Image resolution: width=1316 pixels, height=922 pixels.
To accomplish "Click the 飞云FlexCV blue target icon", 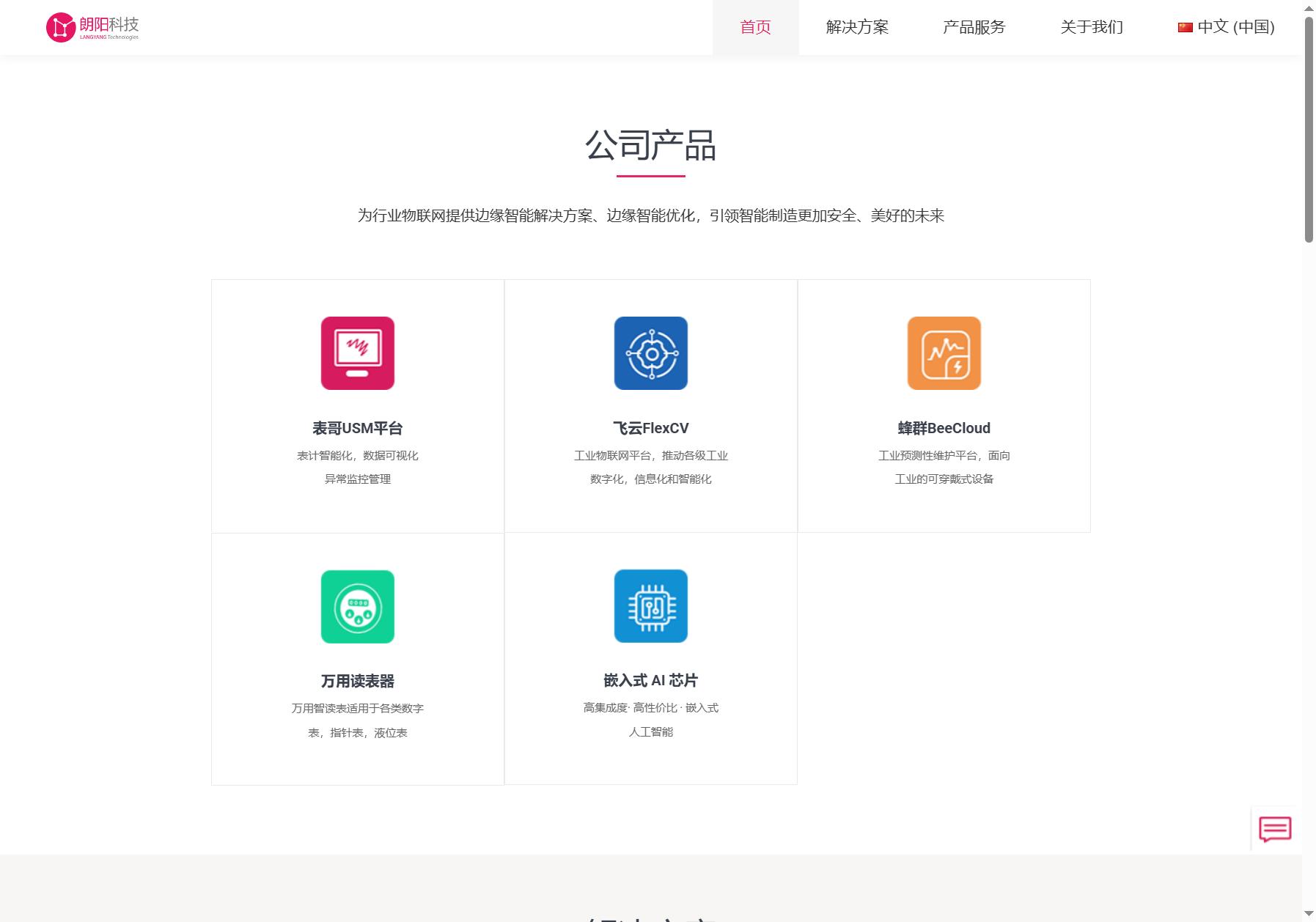I will (x=651, y=353).
